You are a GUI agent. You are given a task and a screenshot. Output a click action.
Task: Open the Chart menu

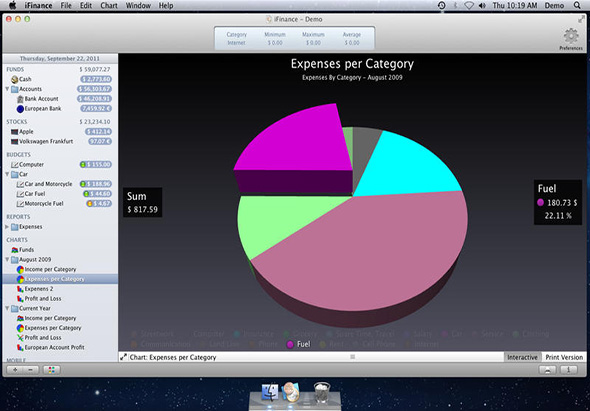(109, 6)
